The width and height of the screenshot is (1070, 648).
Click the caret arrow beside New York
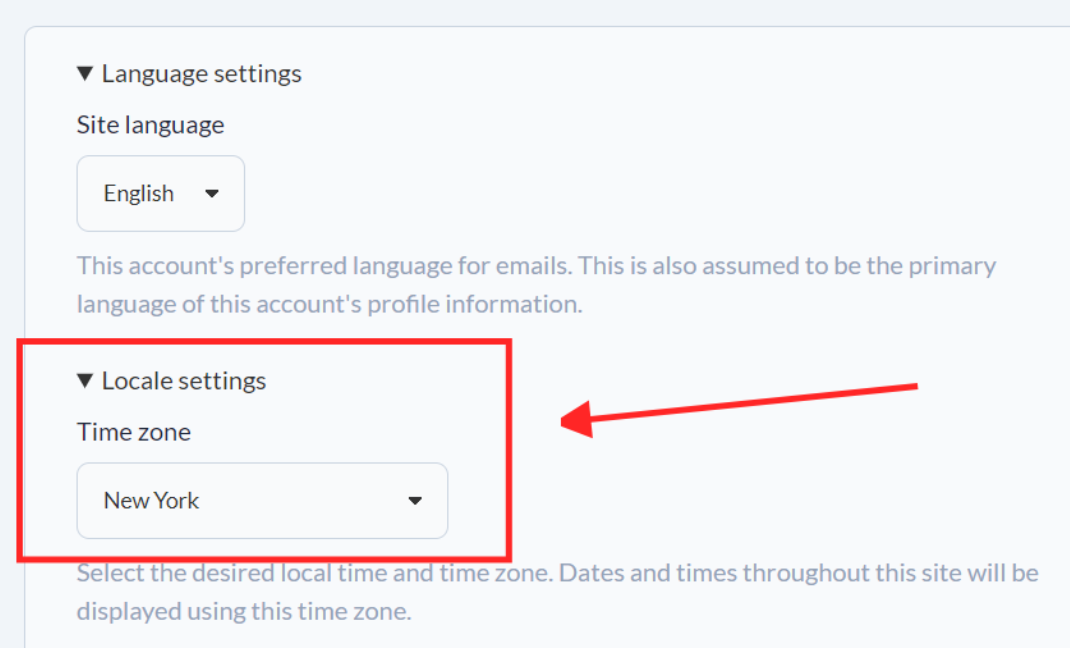click(415, 501)
